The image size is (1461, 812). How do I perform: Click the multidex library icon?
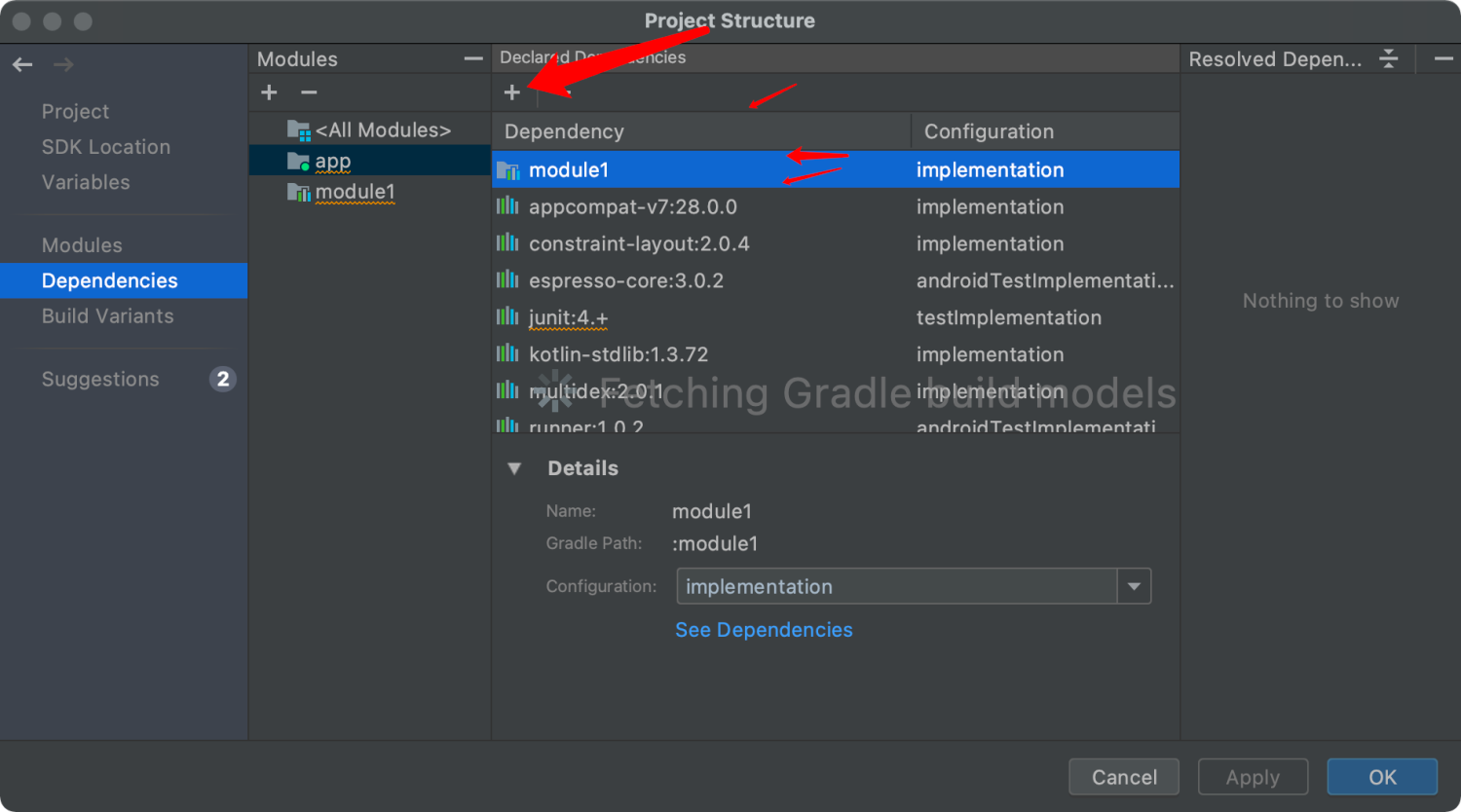click(x=507, y=391)
